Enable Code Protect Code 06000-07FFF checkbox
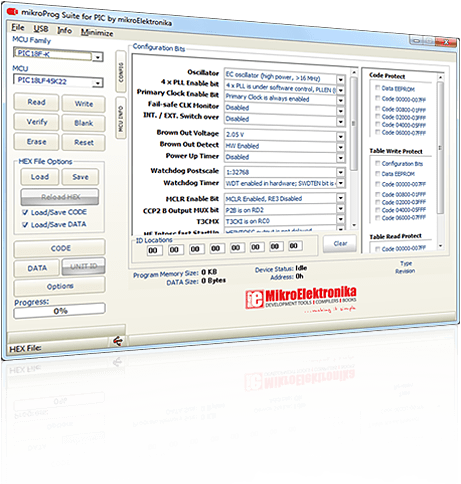The image size is (461, 484). coord(378,132)
